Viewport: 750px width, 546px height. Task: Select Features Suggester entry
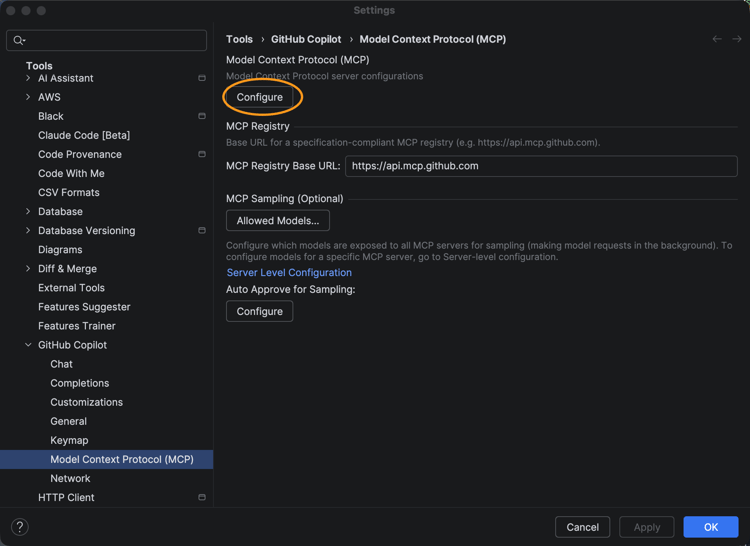[x=84, y=307]
